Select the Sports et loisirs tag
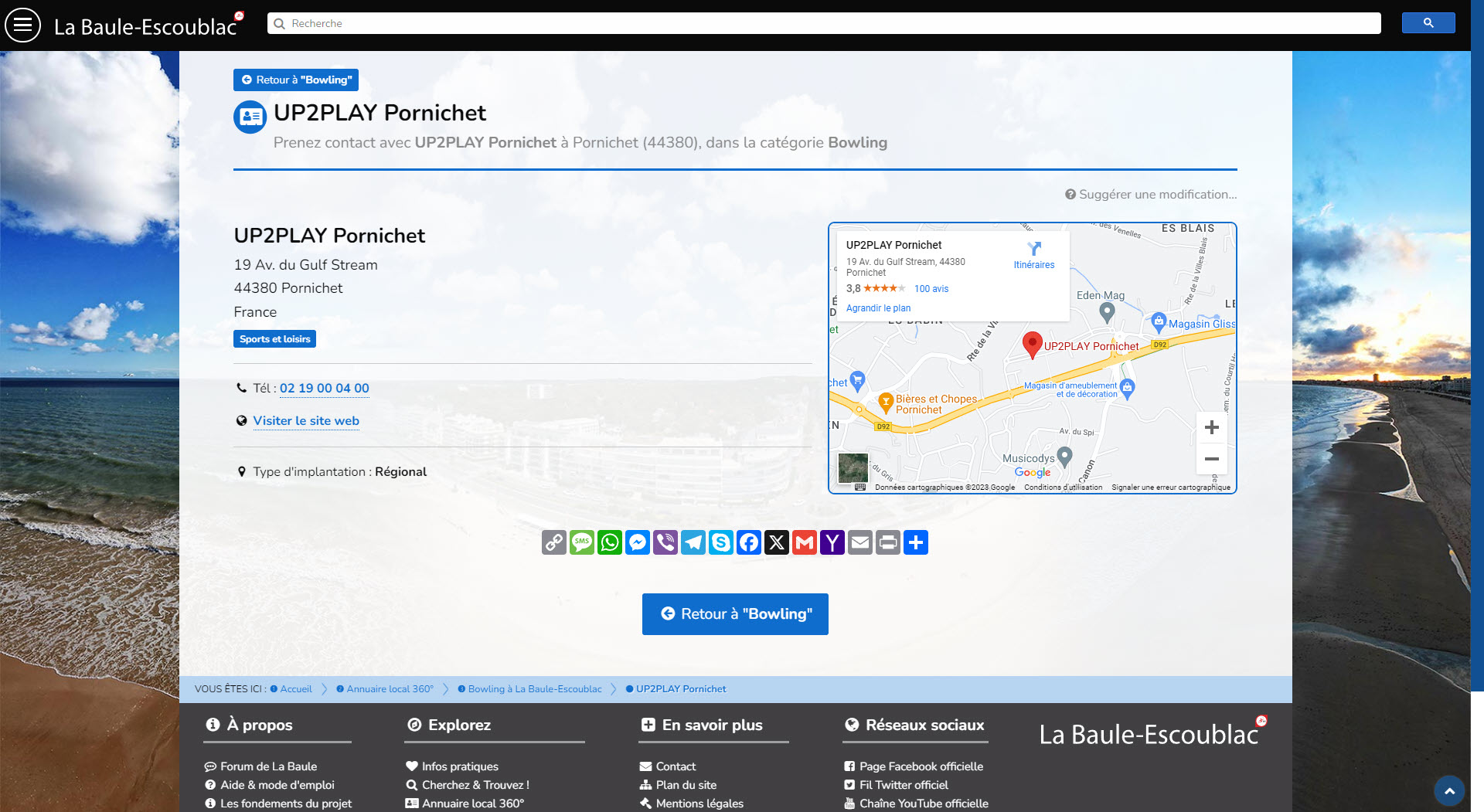 pyautogui.click(x=274, y=339)
